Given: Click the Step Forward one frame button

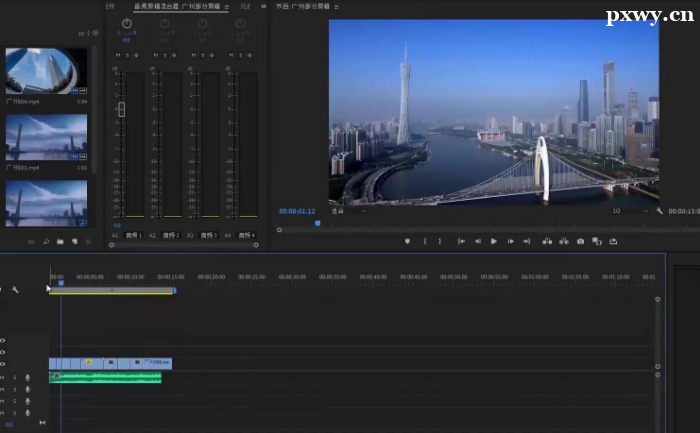Looking at the screenshot, I should (x=510, y=241).
